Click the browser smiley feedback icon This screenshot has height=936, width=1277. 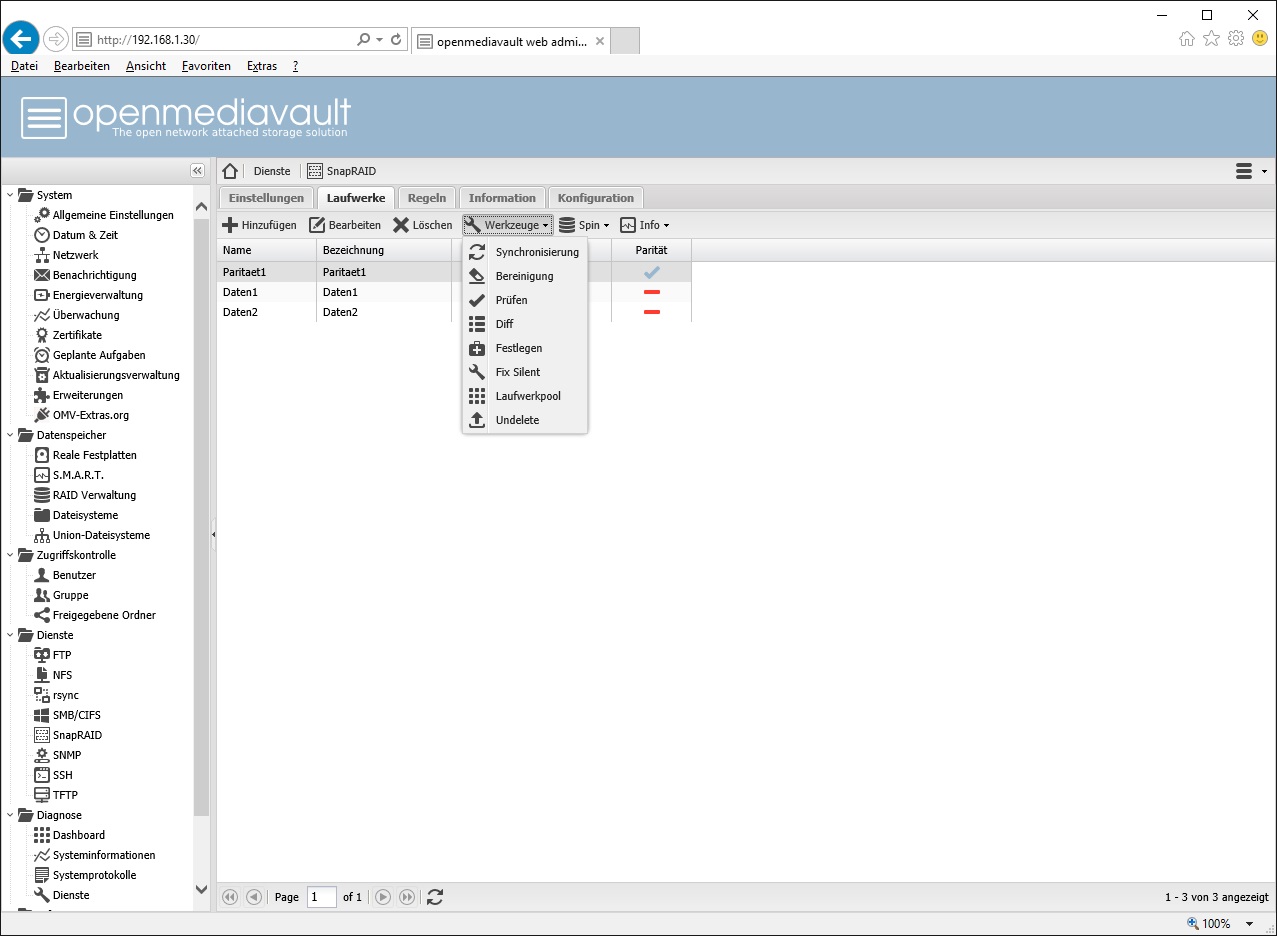(1260, 39)
